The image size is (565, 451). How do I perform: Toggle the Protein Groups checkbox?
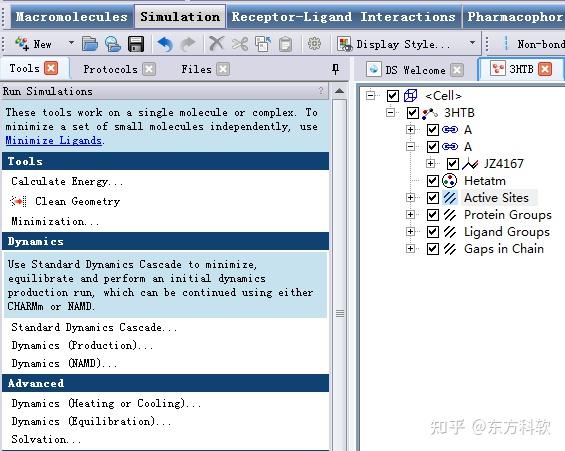433,215
